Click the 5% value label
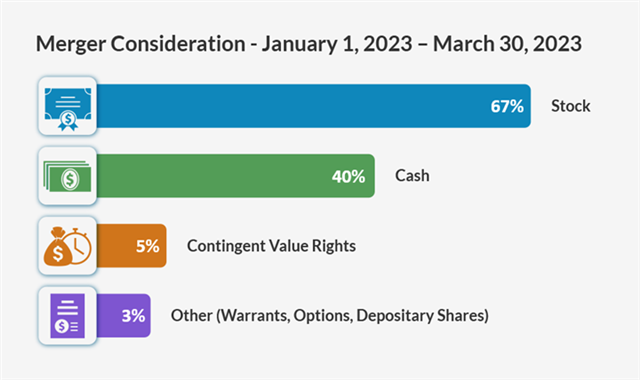 pos(147,246)
